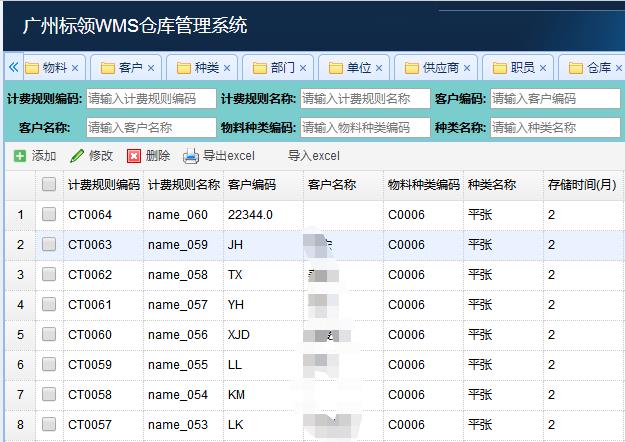
Task: Close the 客户 tab
Action: (x=151, y=69)
